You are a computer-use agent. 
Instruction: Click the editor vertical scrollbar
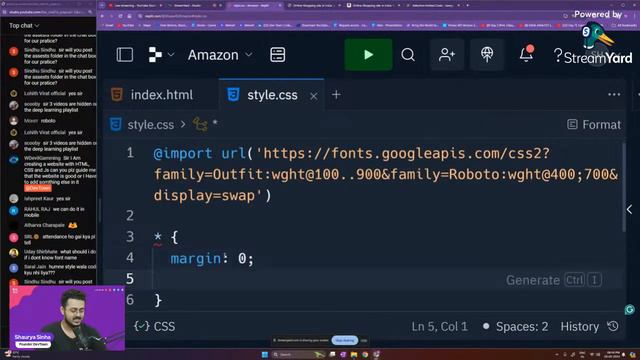coord(623,187)
